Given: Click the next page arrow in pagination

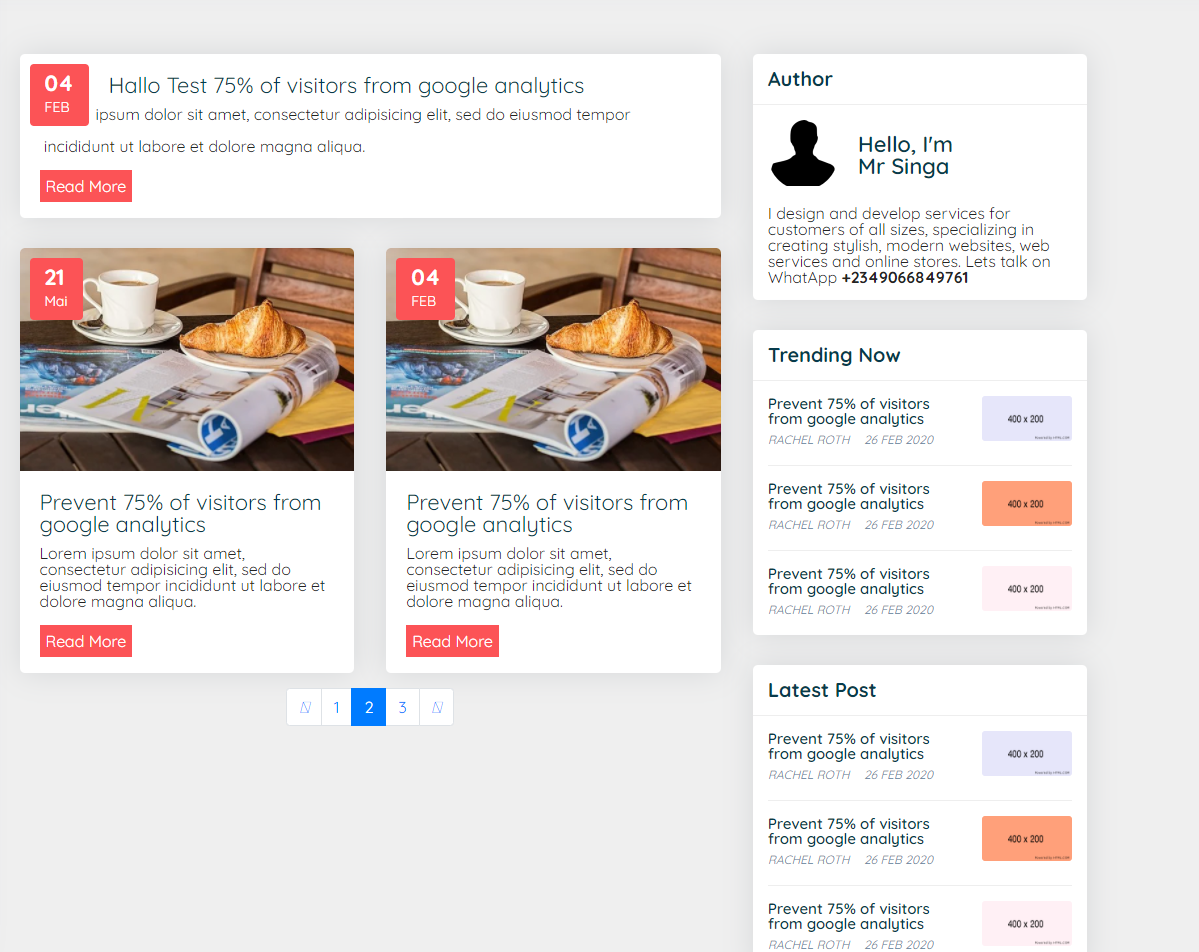Looking at the screenshot, I should click(437, 708).
